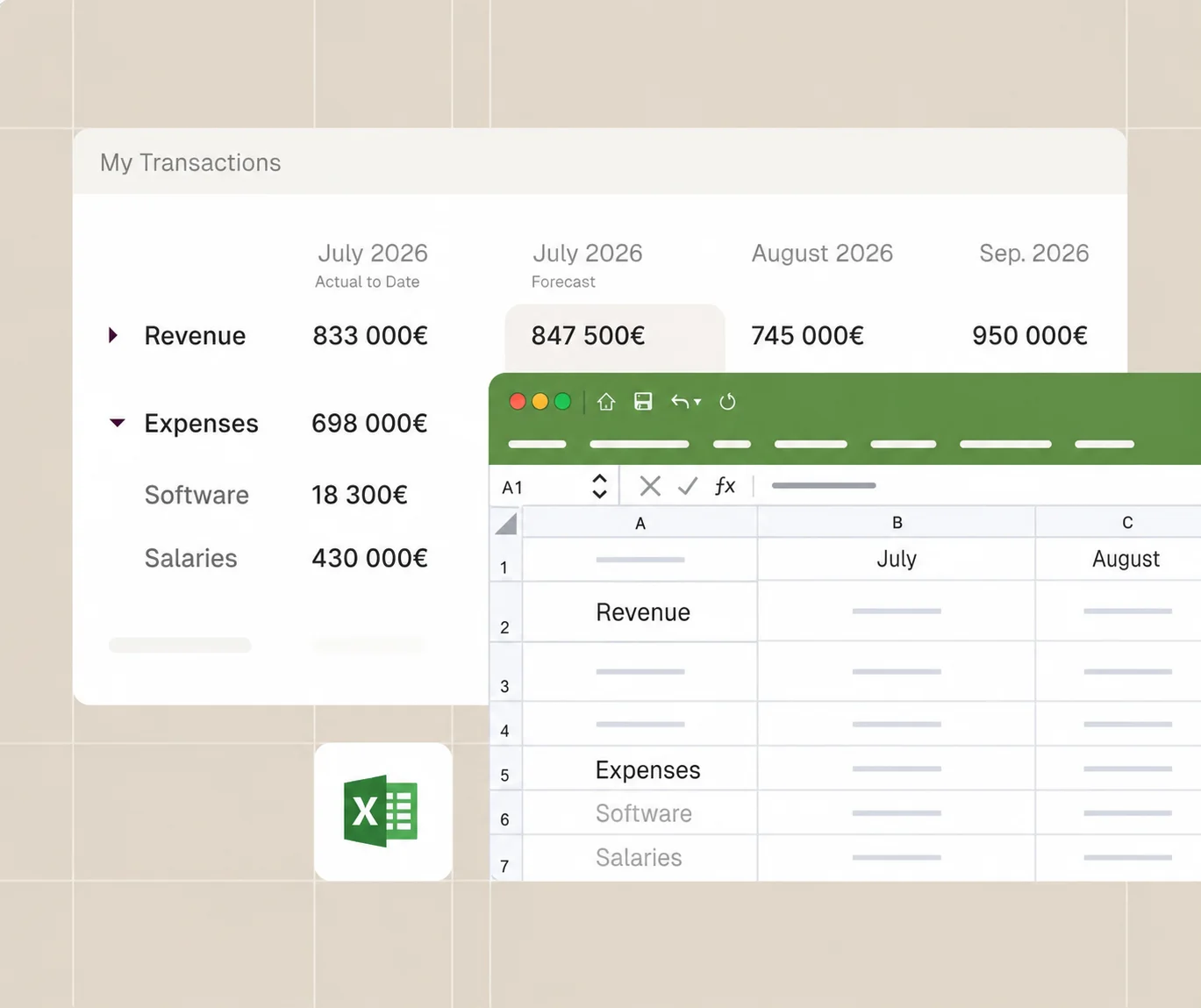The width and height of the screenshot is (1201, 1008).
Task: Click the Salaries row label in My Transactions
Action: pyautogui.click(x=190, y=558)
